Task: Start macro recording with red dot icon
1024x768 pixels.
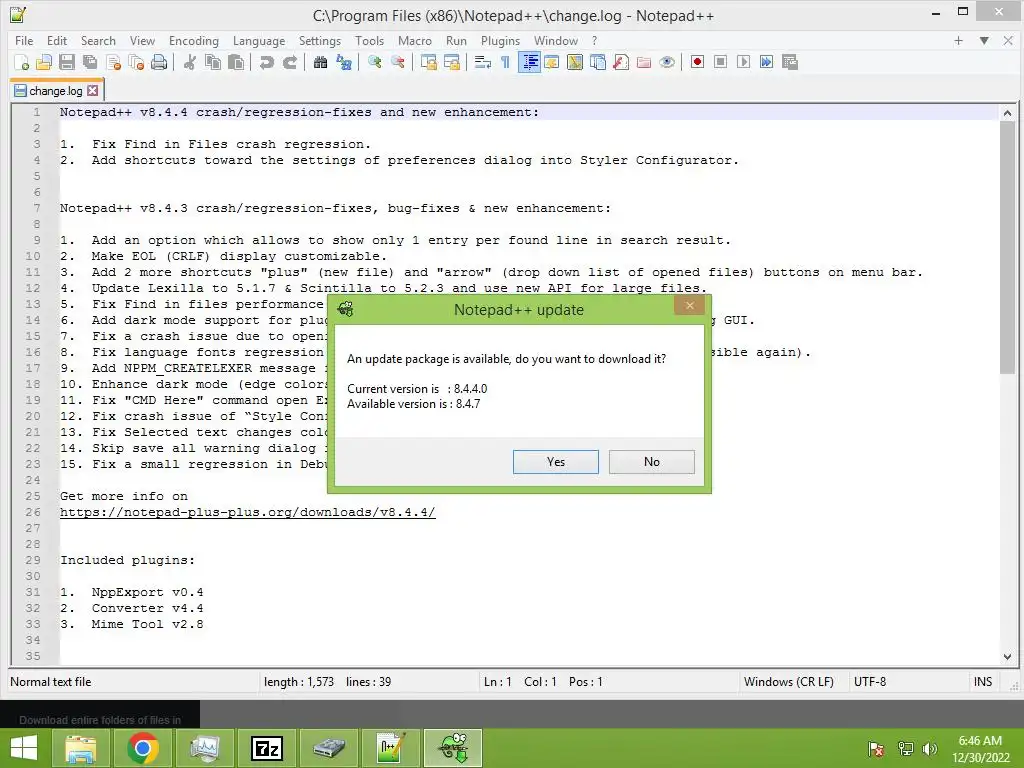Action: tap(697, 62)
